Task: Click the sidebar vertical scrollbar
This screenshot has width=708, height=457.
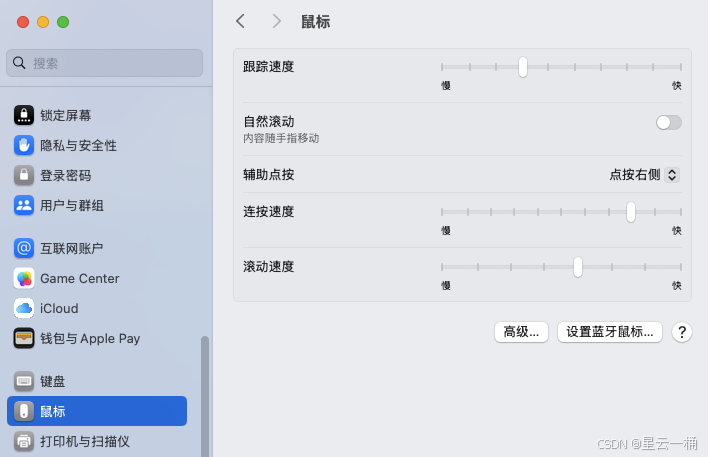Action: (205, 396)
